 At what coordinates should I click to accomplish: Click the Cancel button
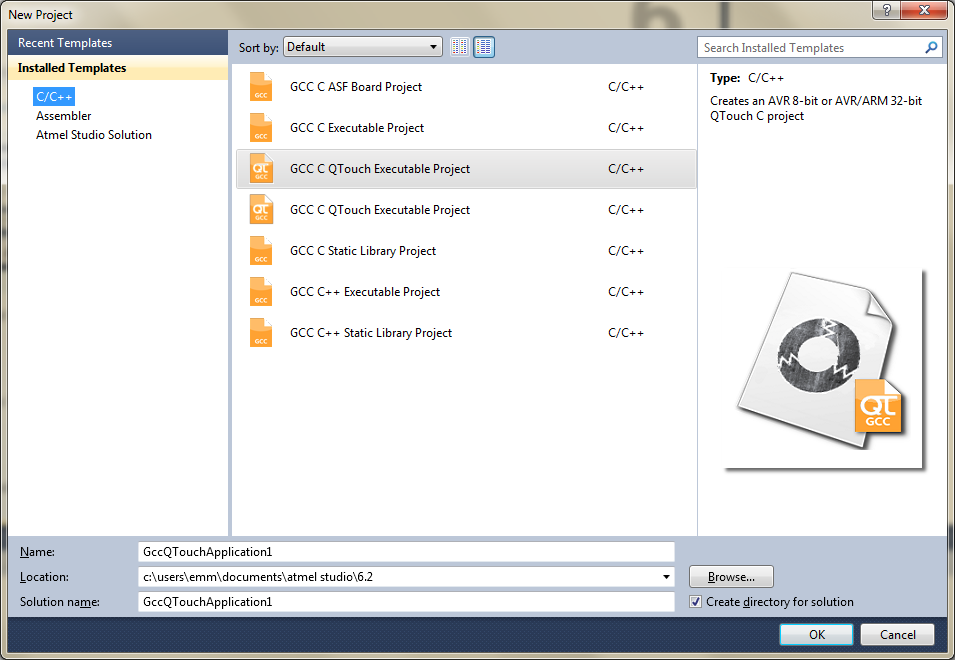coord(897,634)
